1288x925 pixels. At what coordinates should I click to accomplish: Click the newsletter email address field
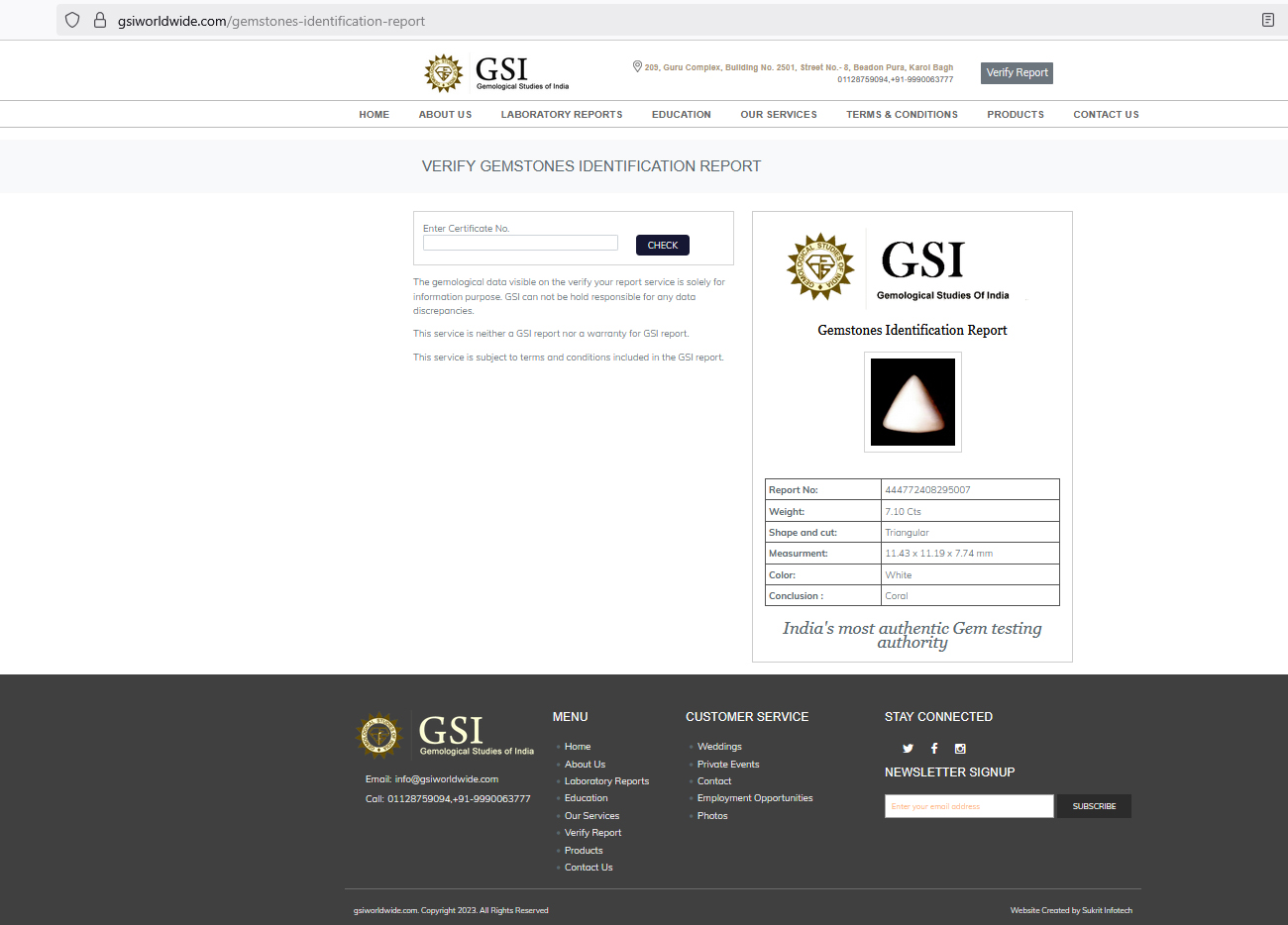pos(969,806)
